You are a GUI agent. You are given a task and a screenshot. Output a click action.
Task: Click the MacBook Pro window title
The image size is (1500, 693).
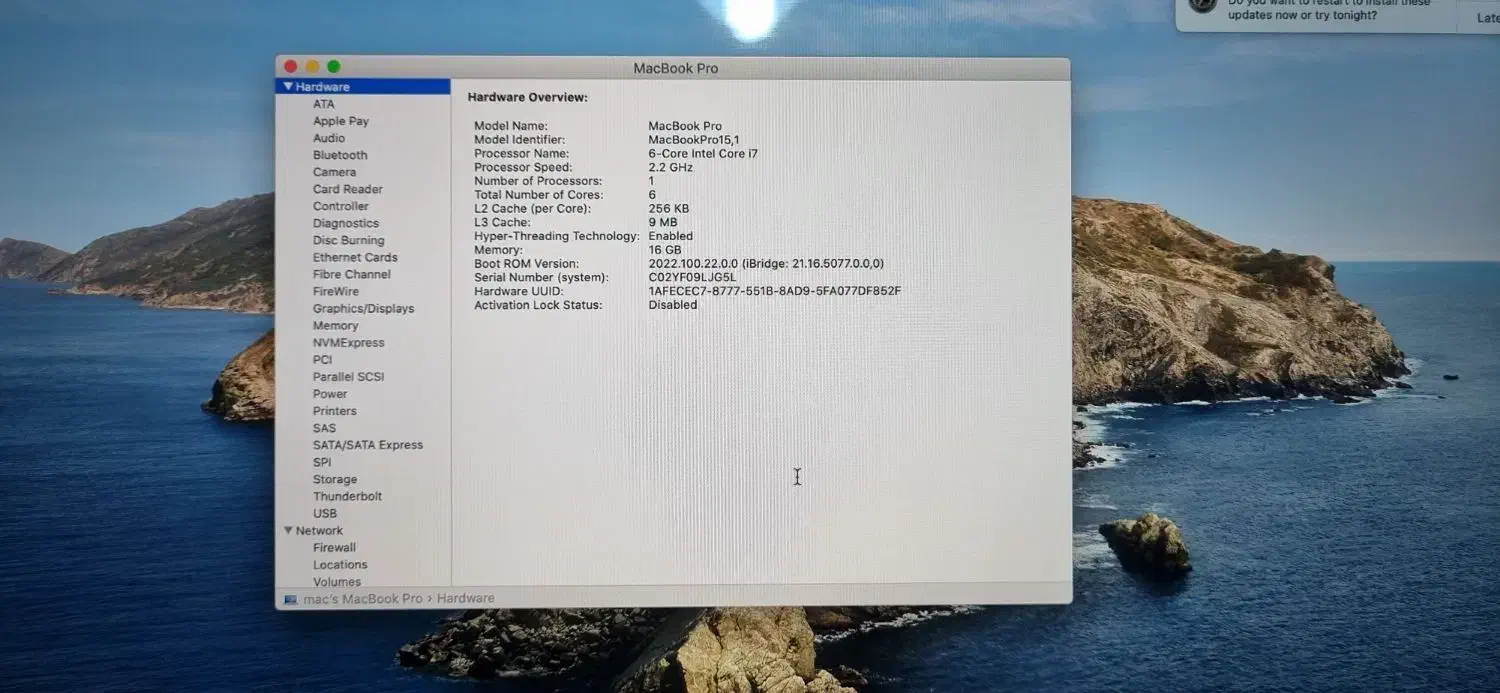tap(675, 68)
